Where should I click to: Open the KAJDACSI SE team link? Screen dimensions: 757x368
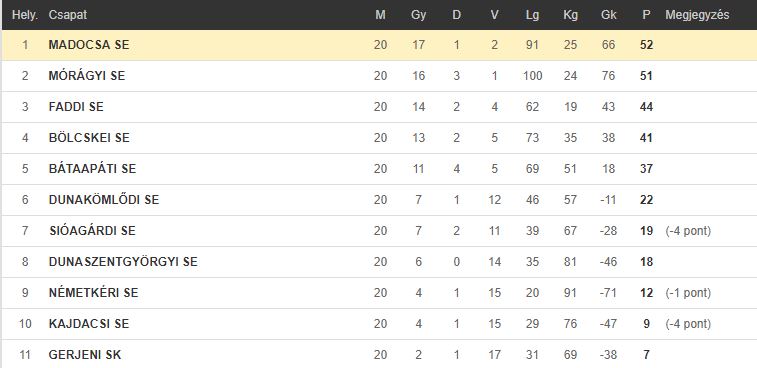pos(89,324)
